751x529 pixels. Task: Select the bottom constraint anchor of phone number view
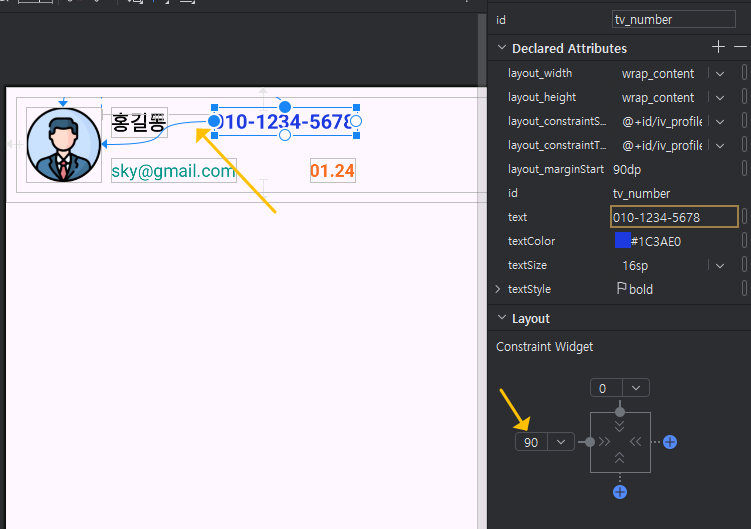(285, 136)
